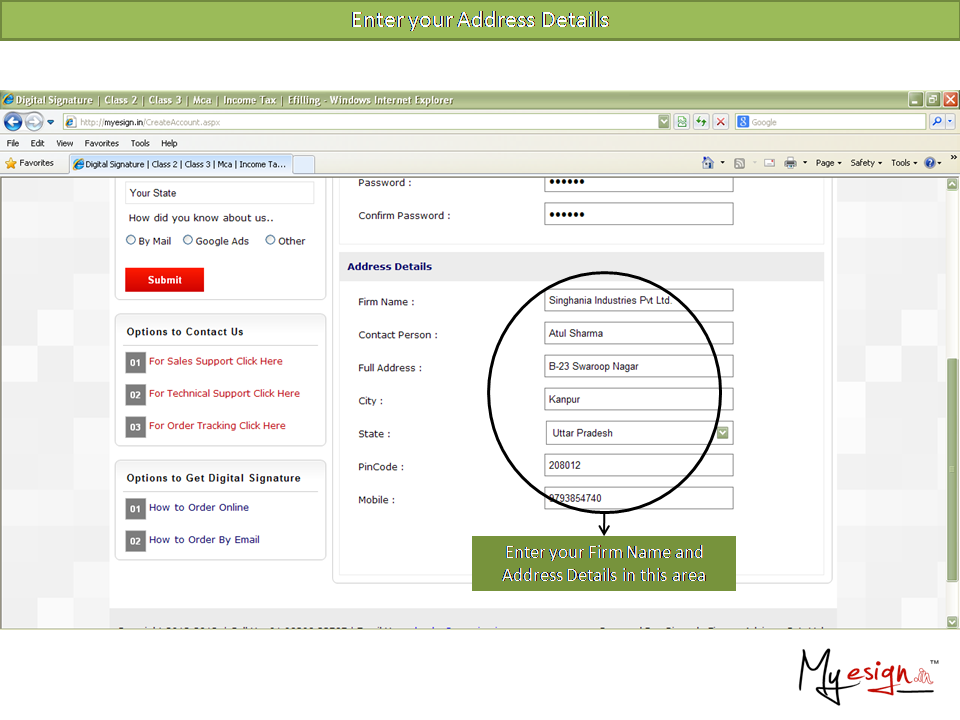This screenshot has height=720, width=960.
Task: Select the Google Ads radio button
Action: point(188,240)
